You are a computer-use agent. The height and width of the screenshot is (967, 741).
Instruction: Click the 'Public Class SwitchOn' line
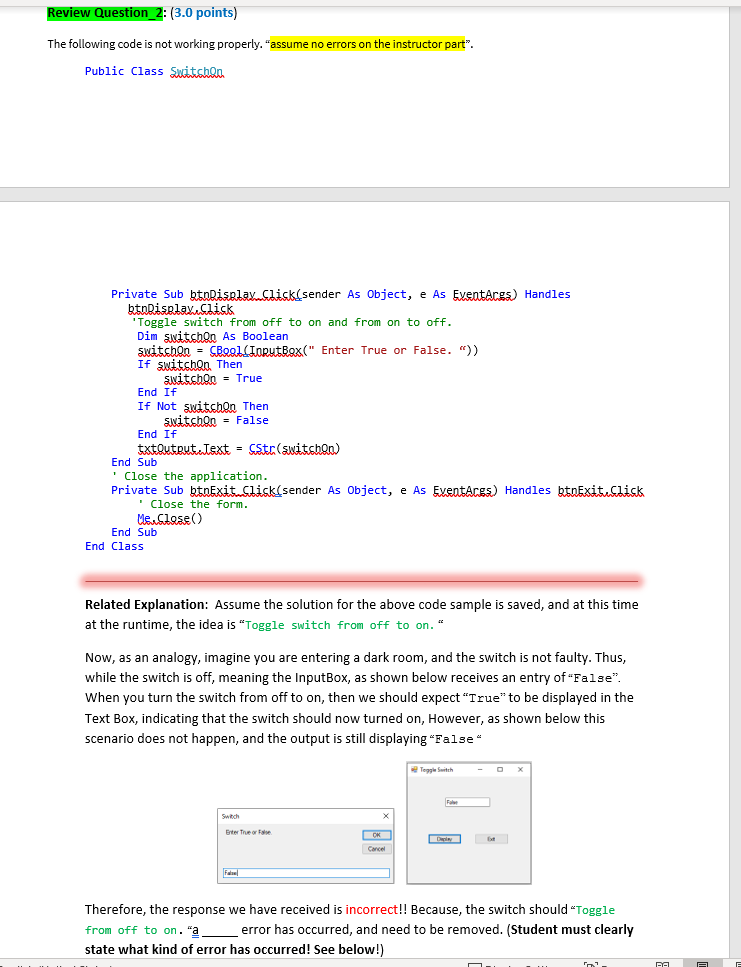point(154,72)
